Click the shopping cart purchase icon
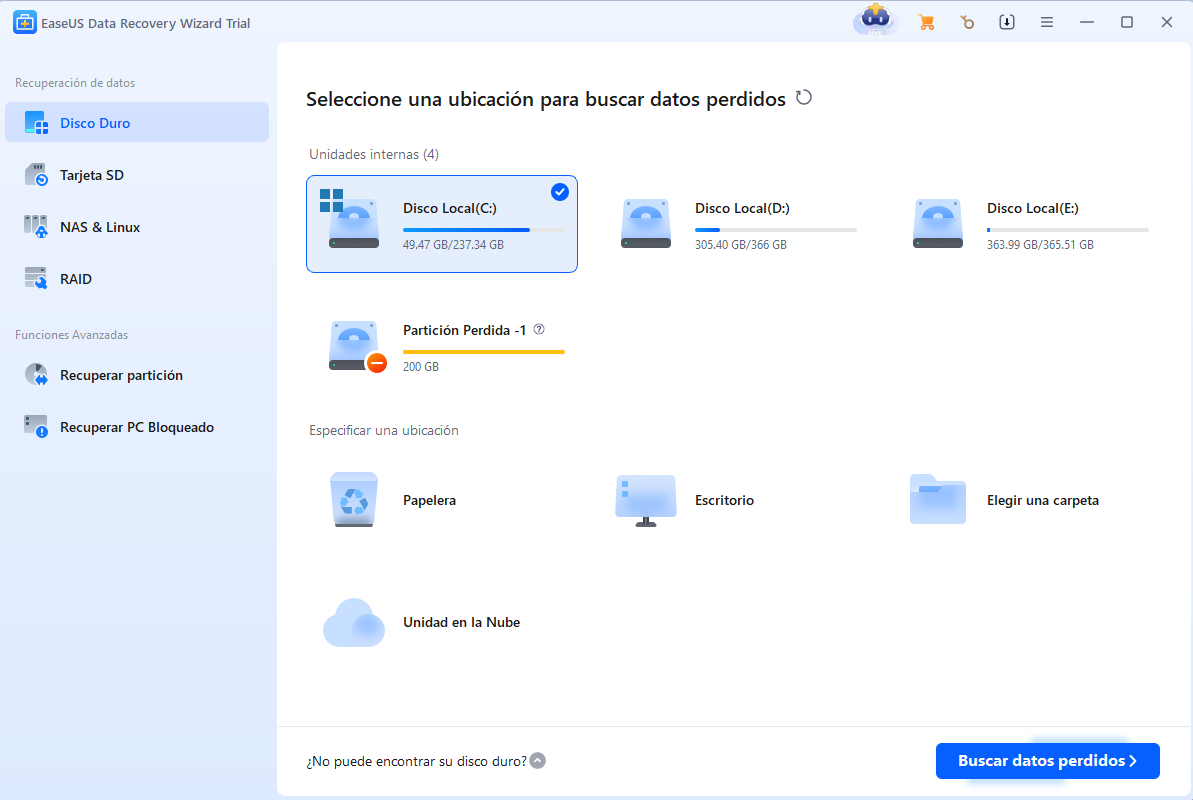This screenshot has width=1193, height=800. (926, 23)
